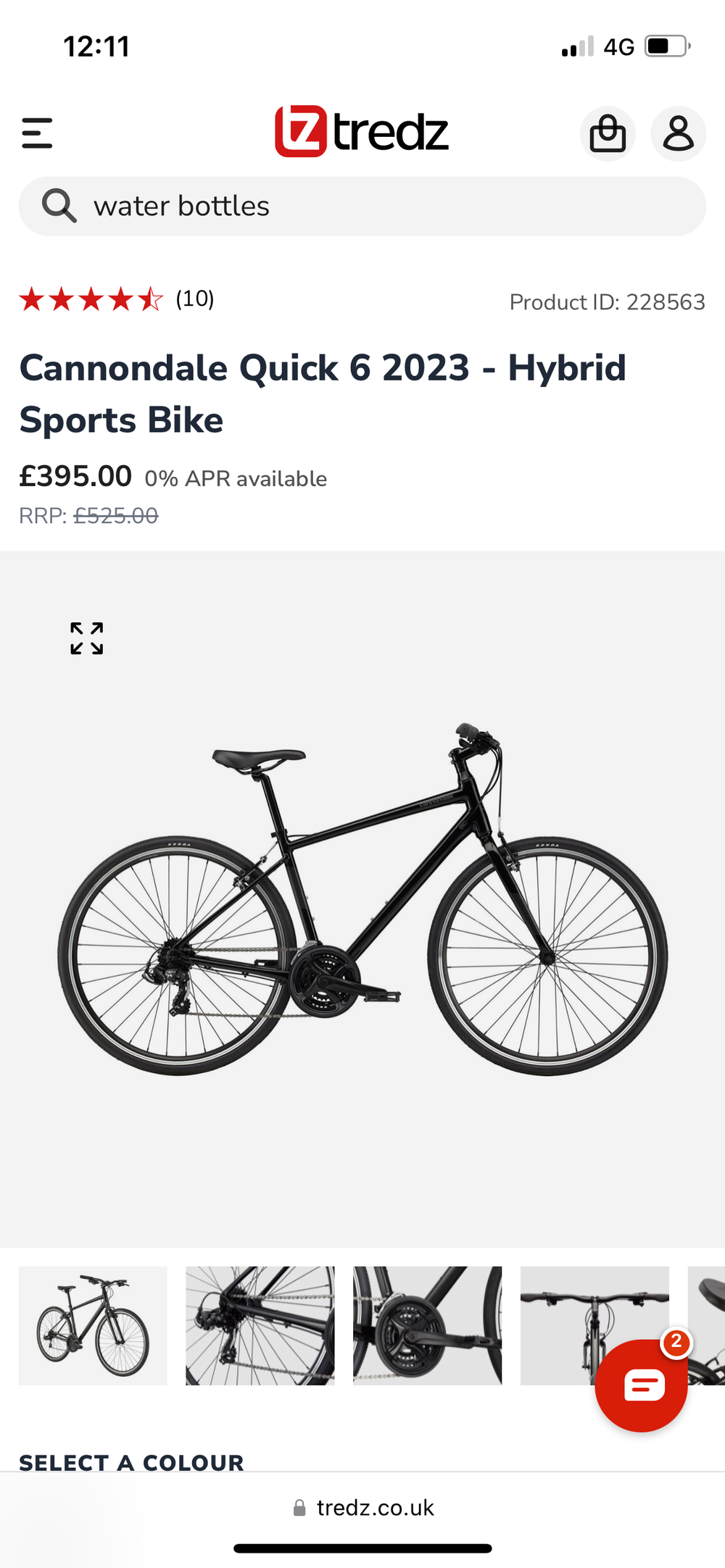Click the five-star rating stars
725x1568 pixels.
point(91,299)
